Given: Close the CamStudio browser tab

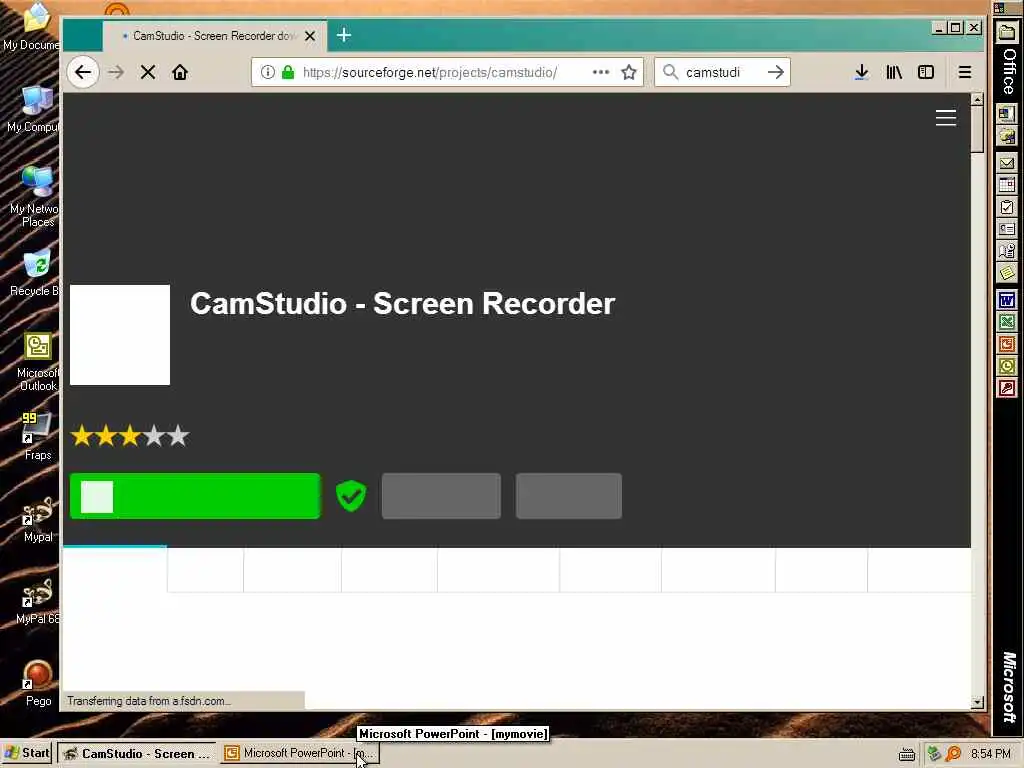Looking at the screenshot, I should click(x=310, y=36).
